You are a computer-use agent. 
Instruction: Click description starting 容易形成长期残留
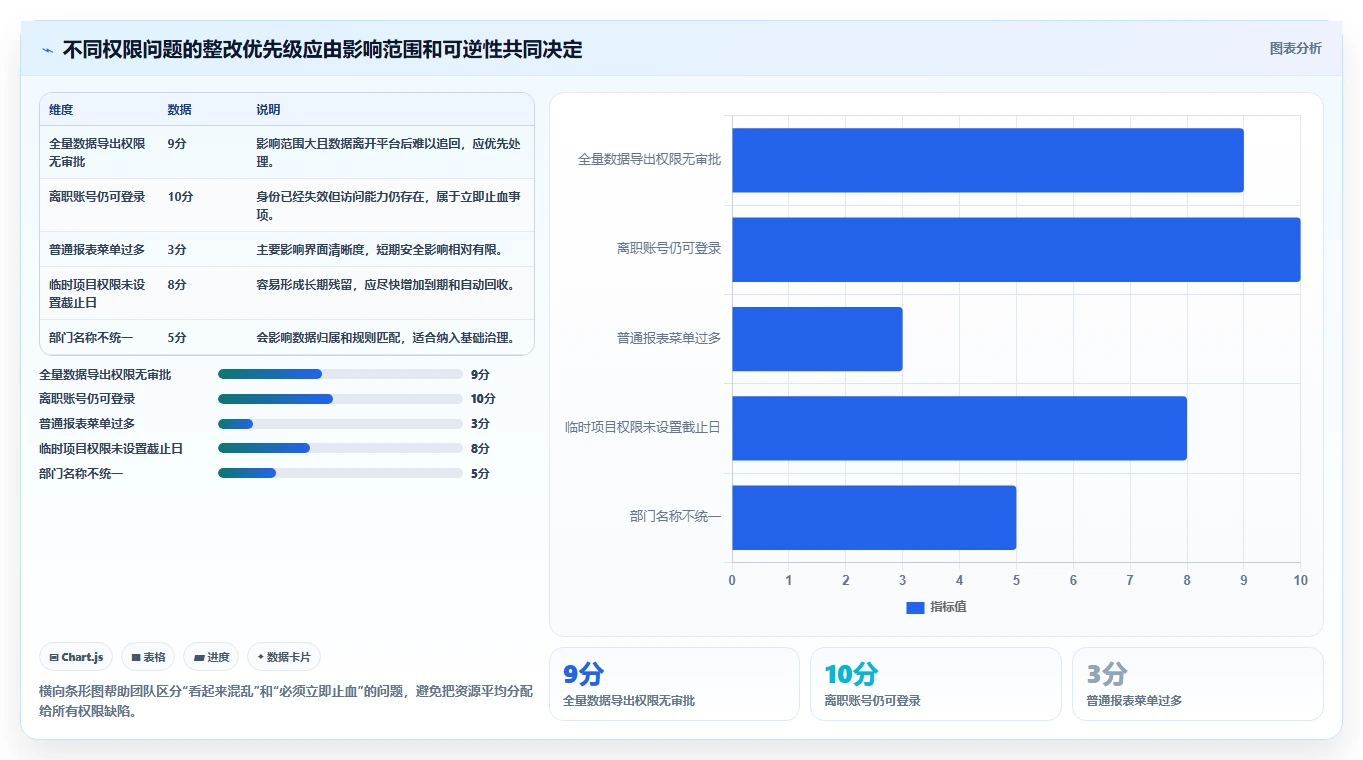pyautogui.click(x=386, y=285)
